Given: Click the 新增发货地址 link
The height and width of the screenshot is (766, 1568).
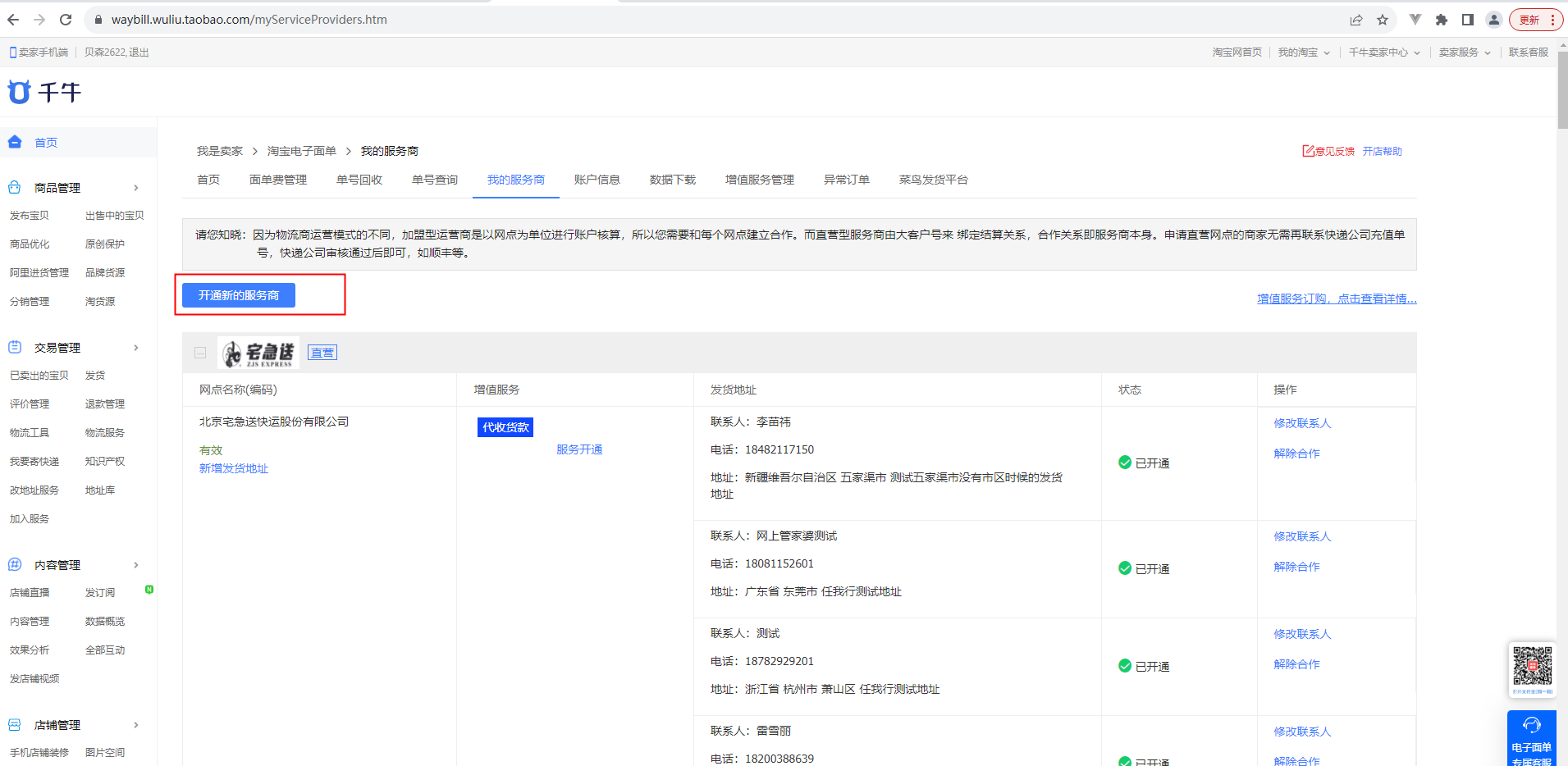Looking at the screenshot, I should point(234,468).
